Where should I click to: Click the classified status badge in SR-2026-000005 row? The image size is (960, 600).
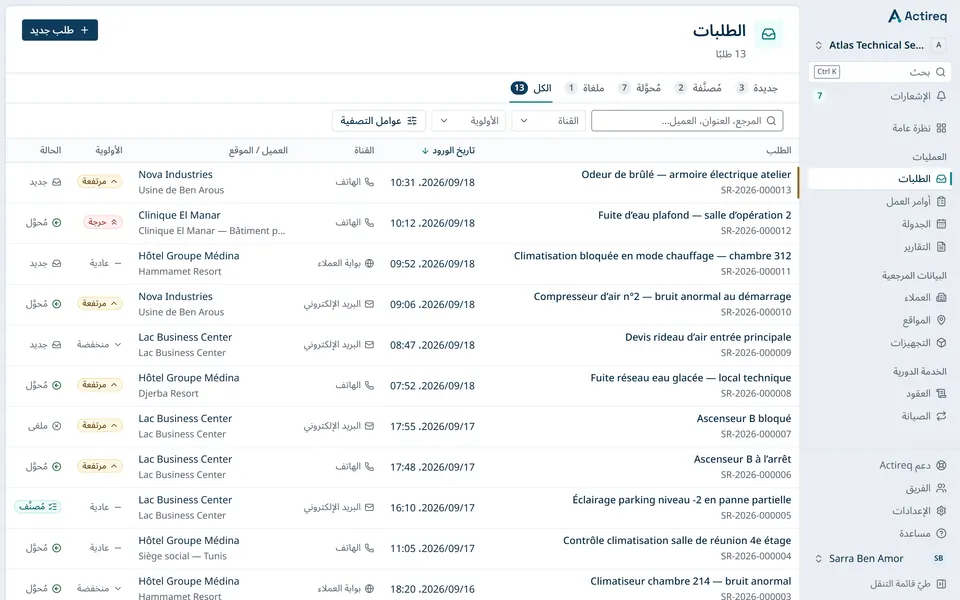[37, 506]
